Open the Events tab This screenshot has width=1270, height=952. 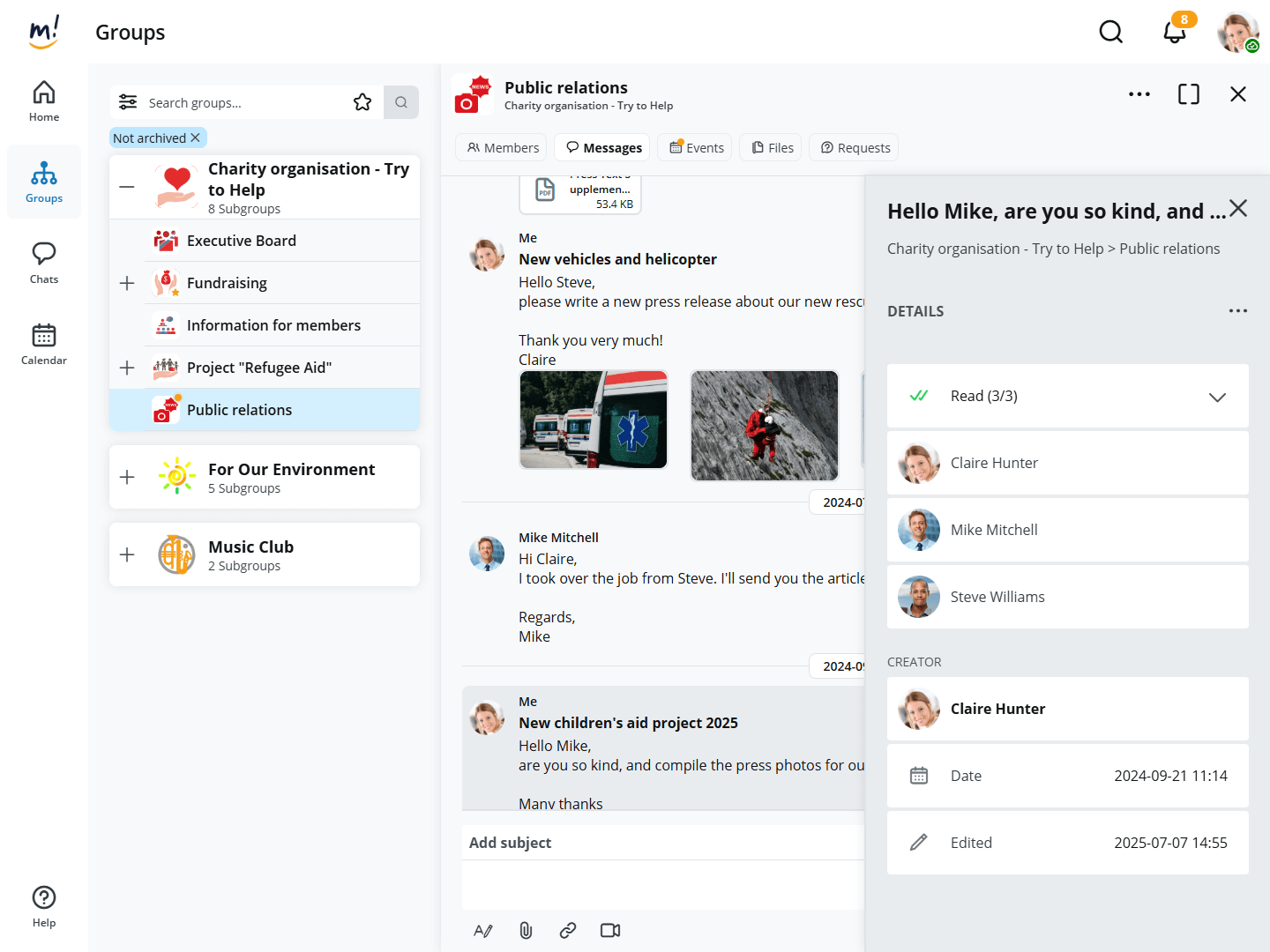click(697, 147)
